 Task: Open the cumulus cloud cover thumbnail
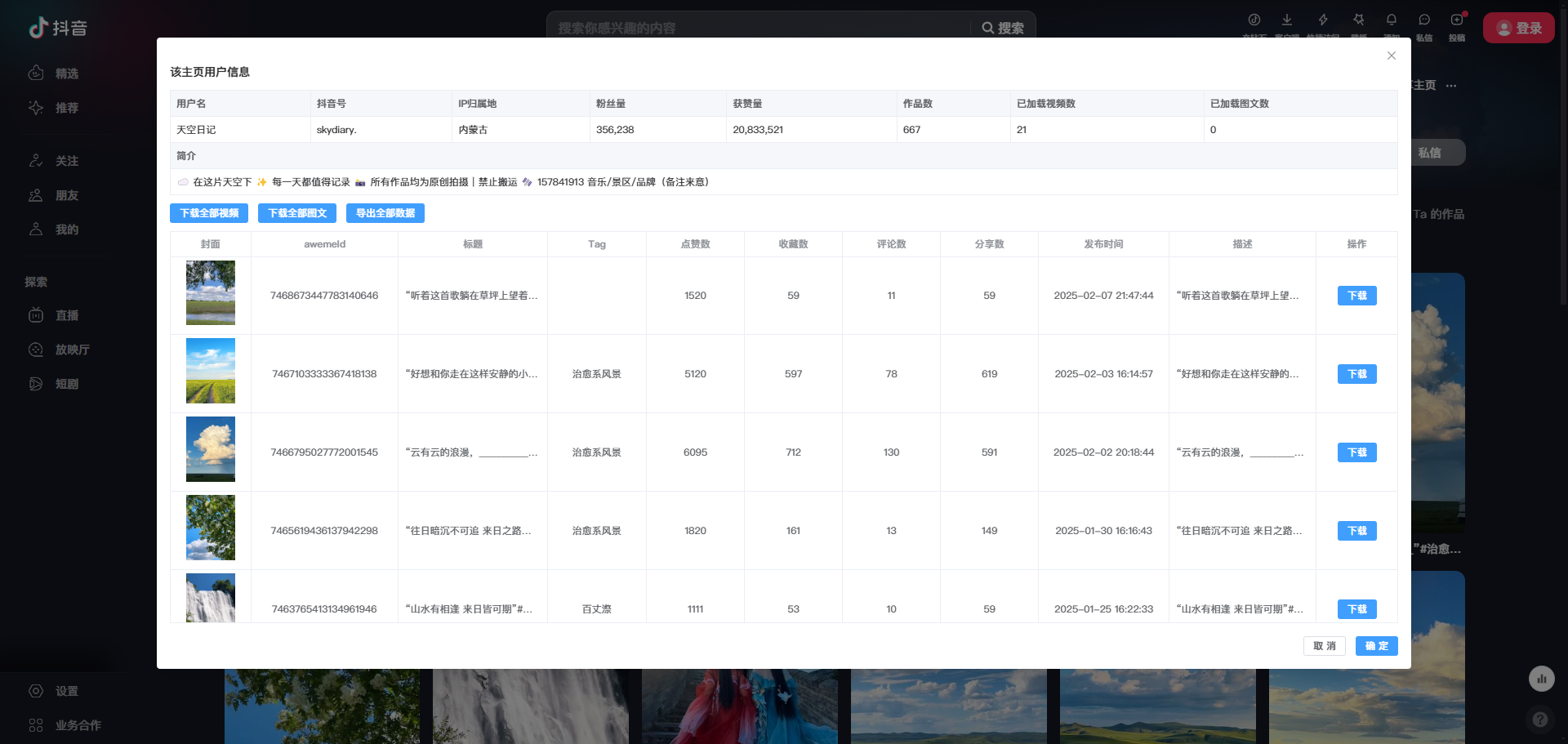point(211,449)
